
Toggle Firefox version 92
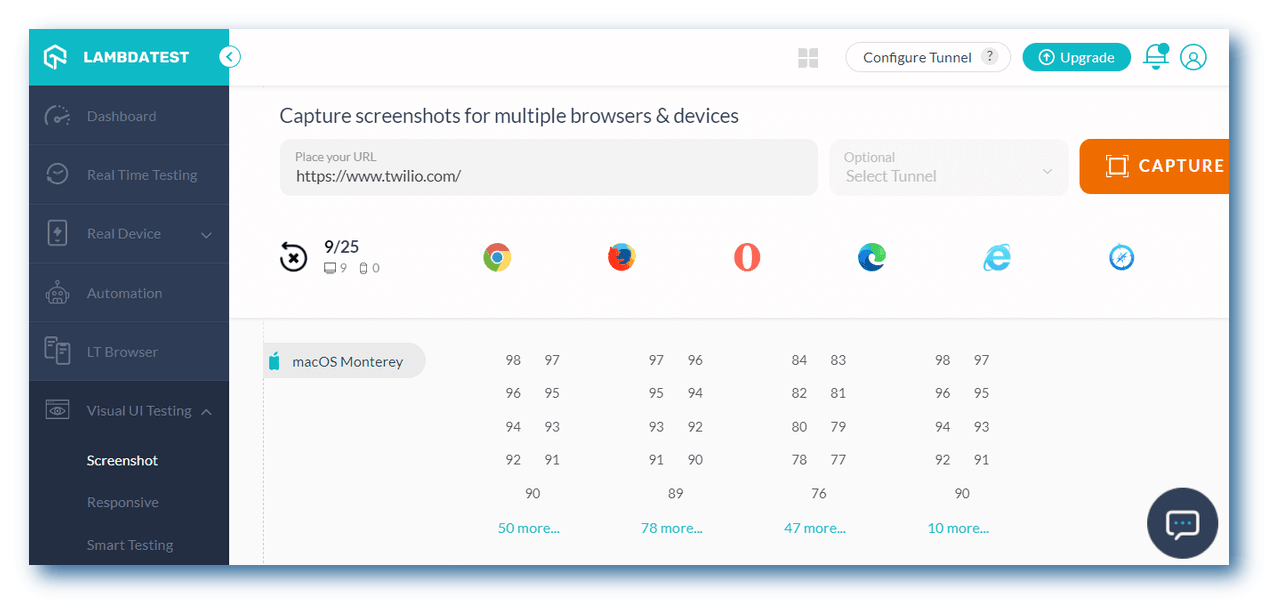pyautogui.click(x=695, y=427)
